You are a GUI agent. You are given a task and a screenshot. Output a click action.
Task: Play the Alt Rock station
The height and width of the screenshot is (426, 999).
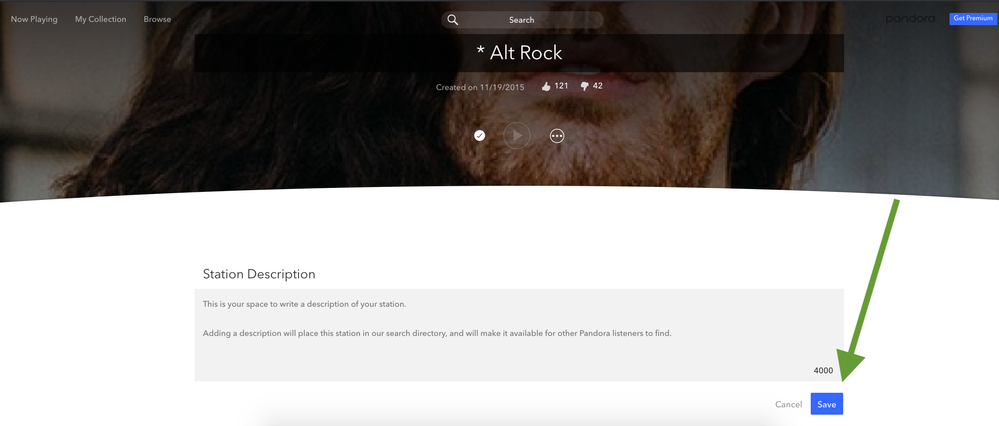point(517,136)
